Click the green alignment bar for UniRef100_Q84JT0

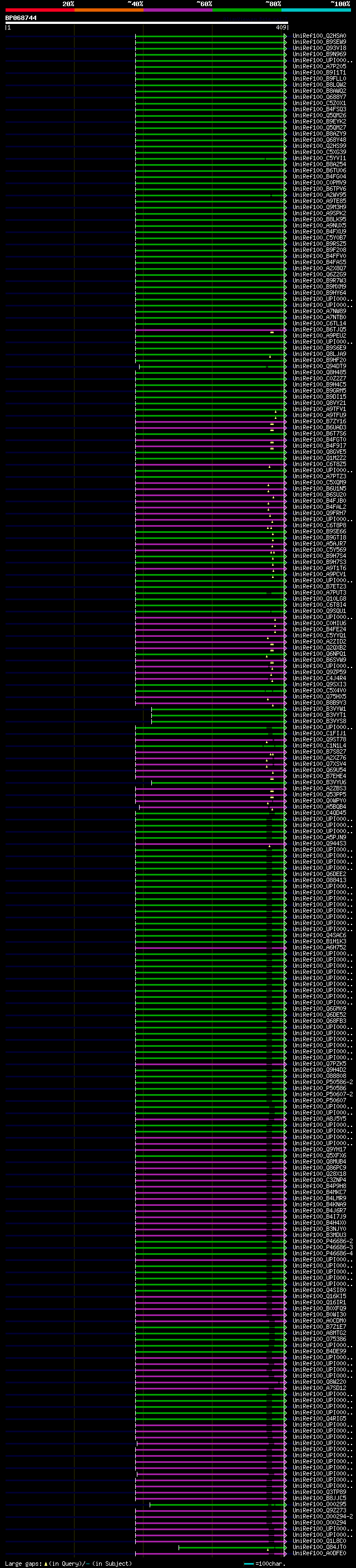point(232,1547)
